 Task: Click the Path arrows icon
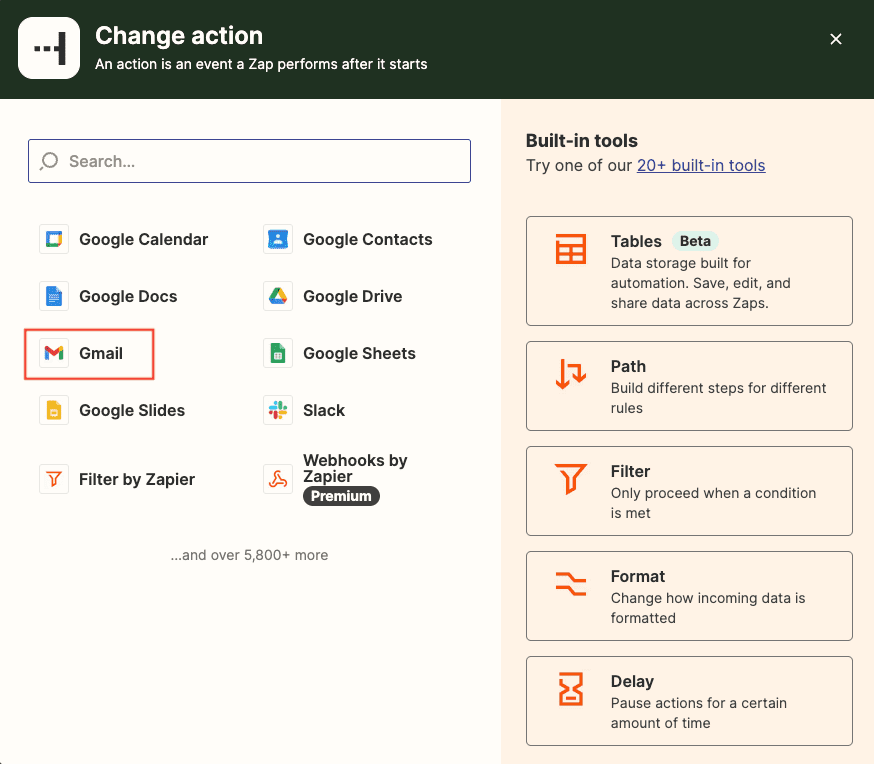tap(571, 374)
